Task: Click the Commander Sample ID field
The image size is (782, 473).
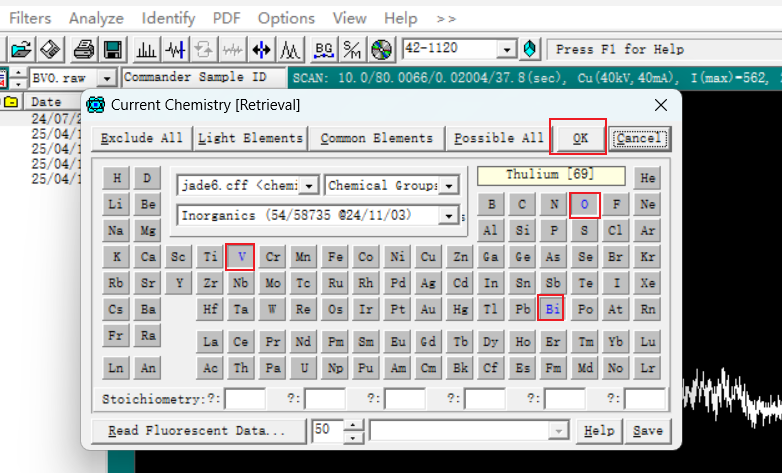Action: (203, 78)
